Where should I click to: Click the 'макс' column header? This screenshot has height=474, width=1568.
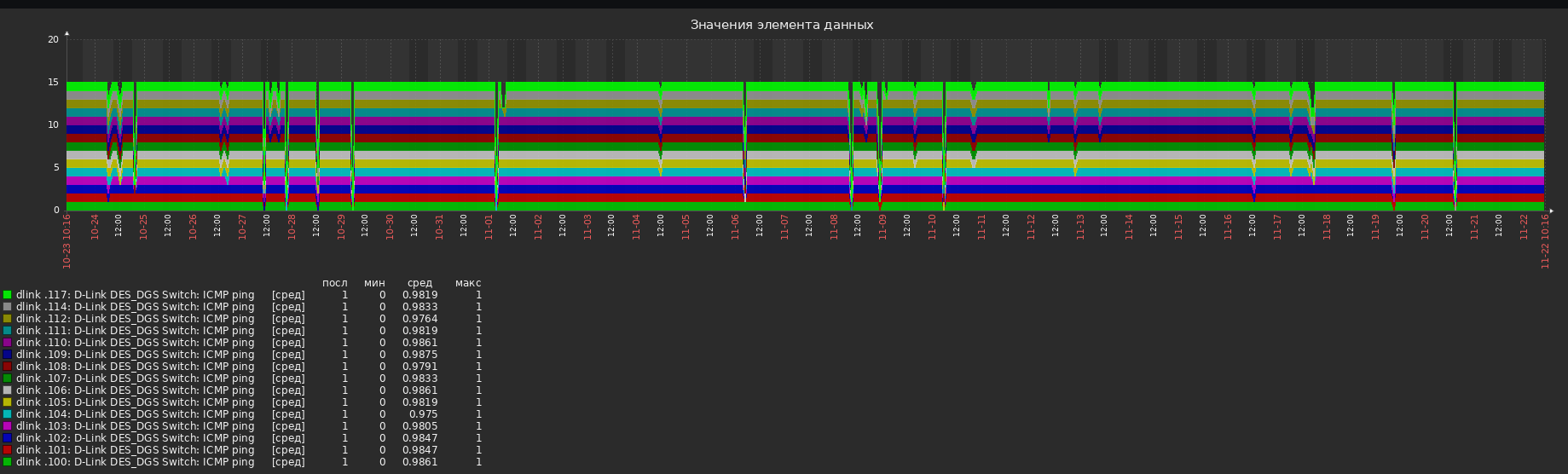tap(468, 283)
